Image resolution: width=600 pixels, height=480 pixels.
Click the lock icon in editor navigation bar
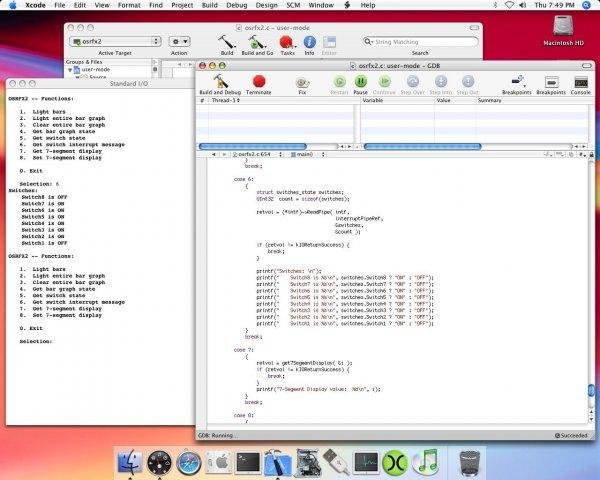click(x=592, y=154)
